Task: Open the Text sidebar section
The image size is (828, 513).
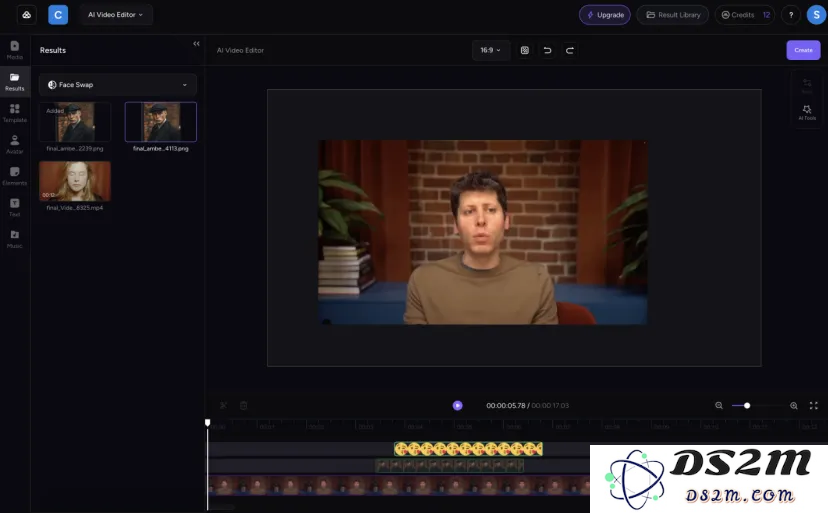Action: click(x=15, y=207)
